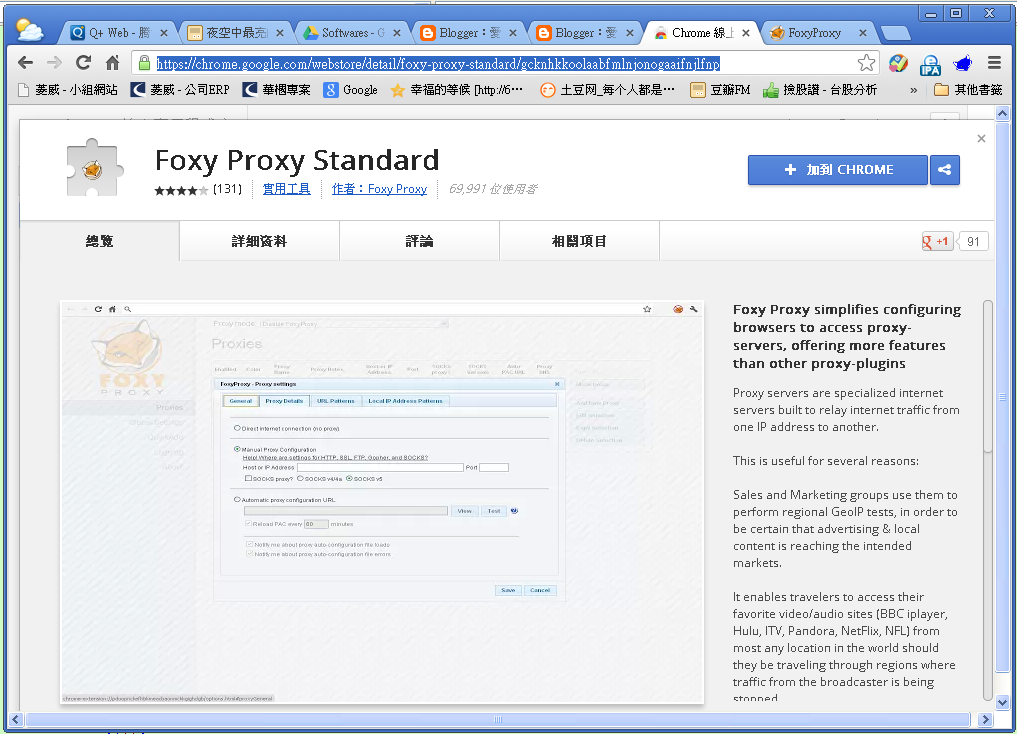The width and height of the screenshot is (1017, 734).
Task: Select the 總覽 overview tab
Action: click(100, 241)
